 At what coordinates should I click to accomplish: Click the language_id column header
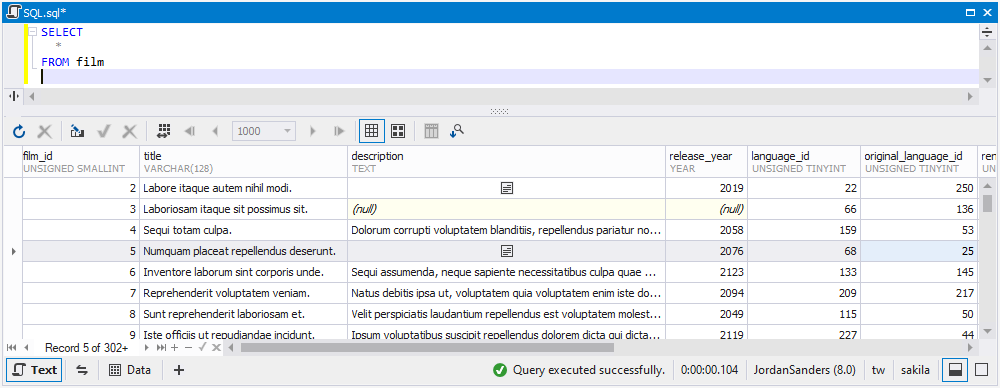click(804, 162)
